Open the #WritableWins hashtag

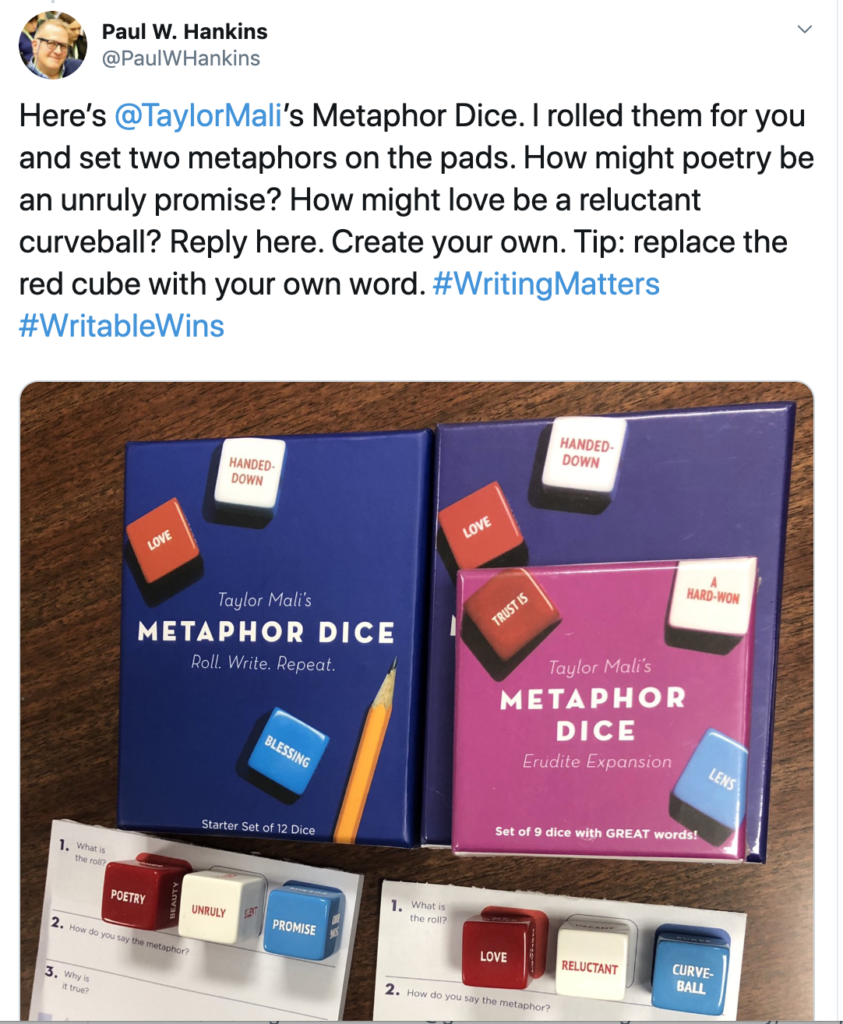pos(121,326)
